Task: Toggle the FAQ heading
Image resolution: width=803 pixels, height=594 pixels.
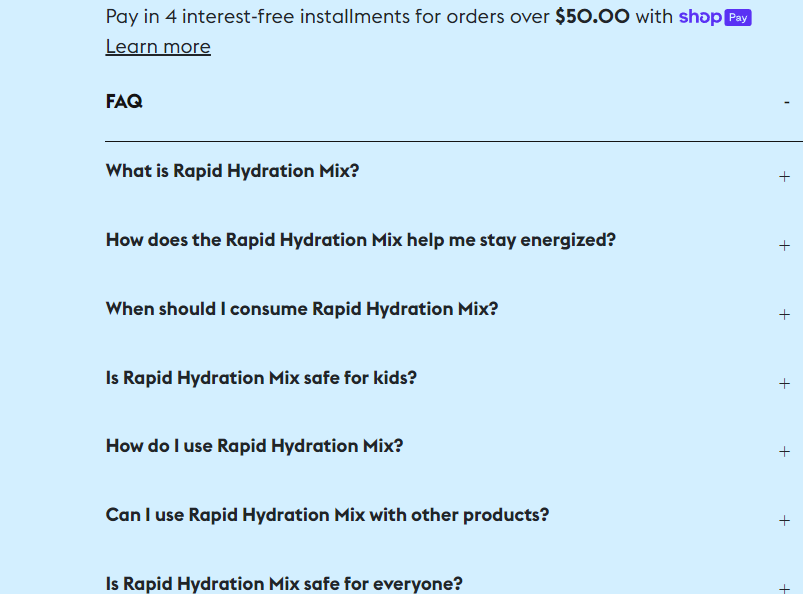Action: click(x=124, y=102)
